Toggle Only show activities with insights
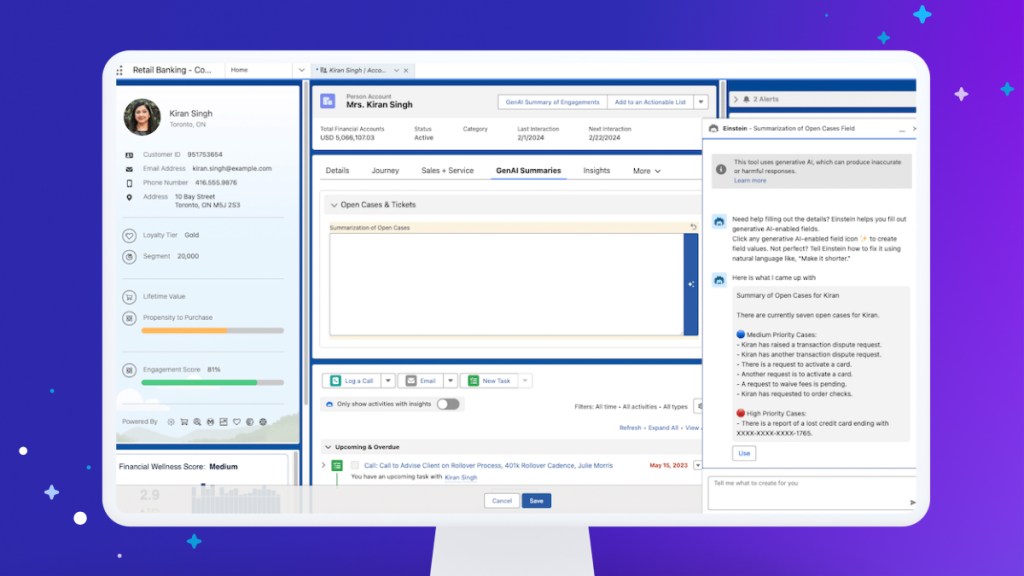Image resolution: width=1024 pixels, height=576 pixels. 448,404
